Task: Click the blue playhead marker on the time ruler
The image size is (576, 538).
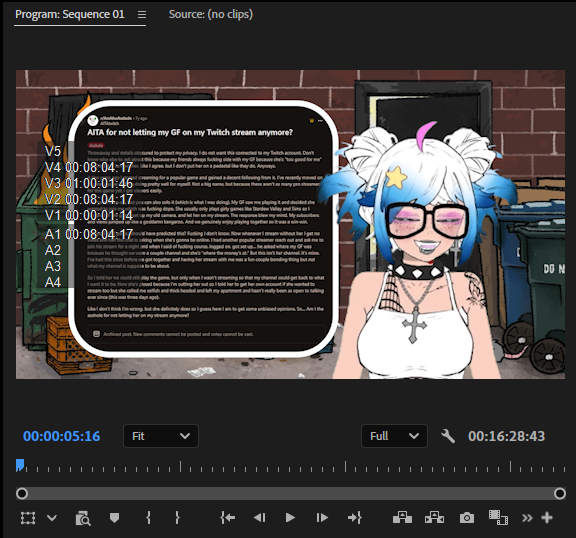Action: pos(20,465)
